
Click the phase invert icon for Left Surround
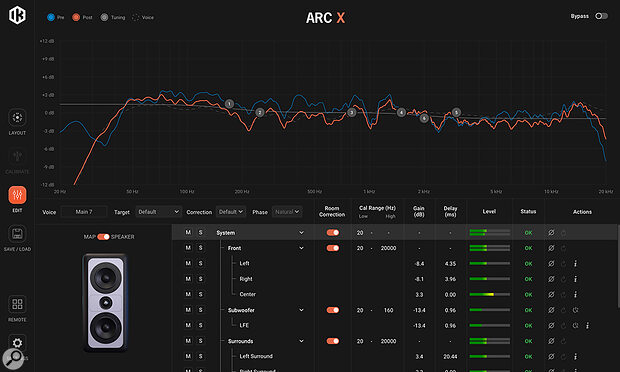tap(551, 357)
